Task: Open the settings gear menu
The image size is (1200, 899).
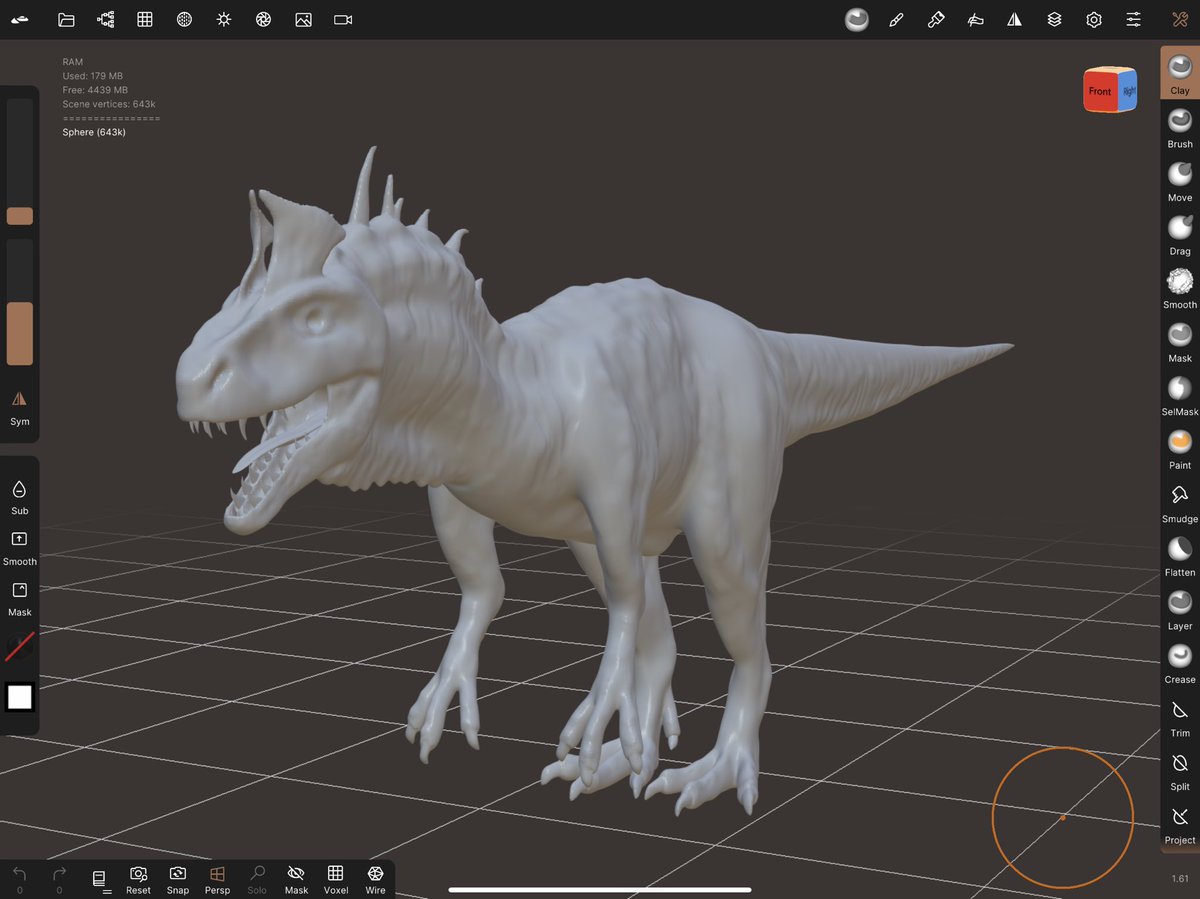Action: point(1094,19)
